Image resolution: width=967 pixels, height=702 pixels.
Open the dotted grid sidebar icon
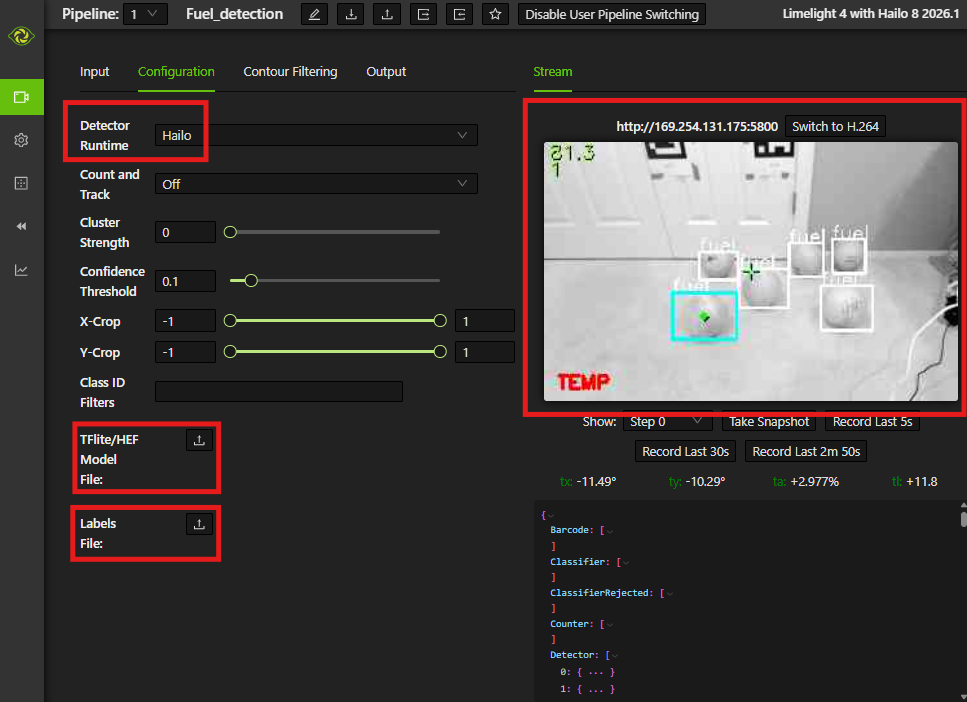(x=22, y=183)
